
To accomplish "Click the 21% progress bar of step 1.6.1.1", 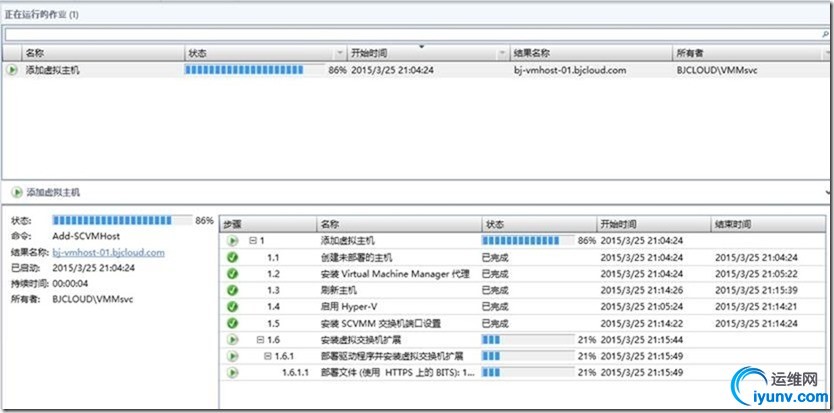I will [x=528, y=373].
